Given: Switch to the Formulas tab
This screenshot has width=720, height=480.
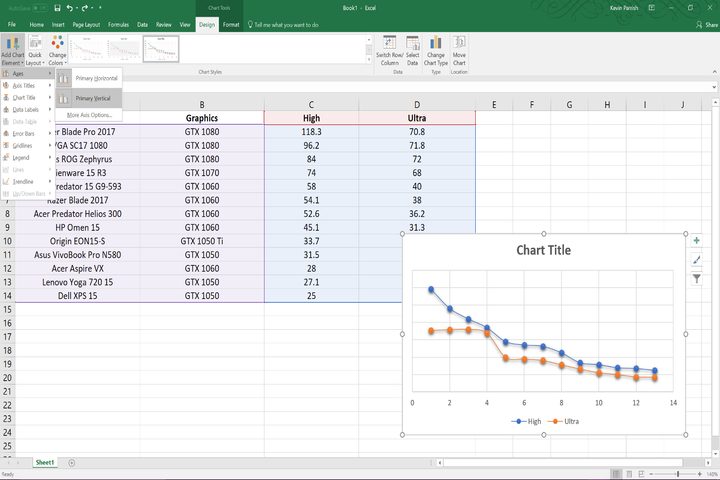Looking at the screenshot, I should pos(118,25).
